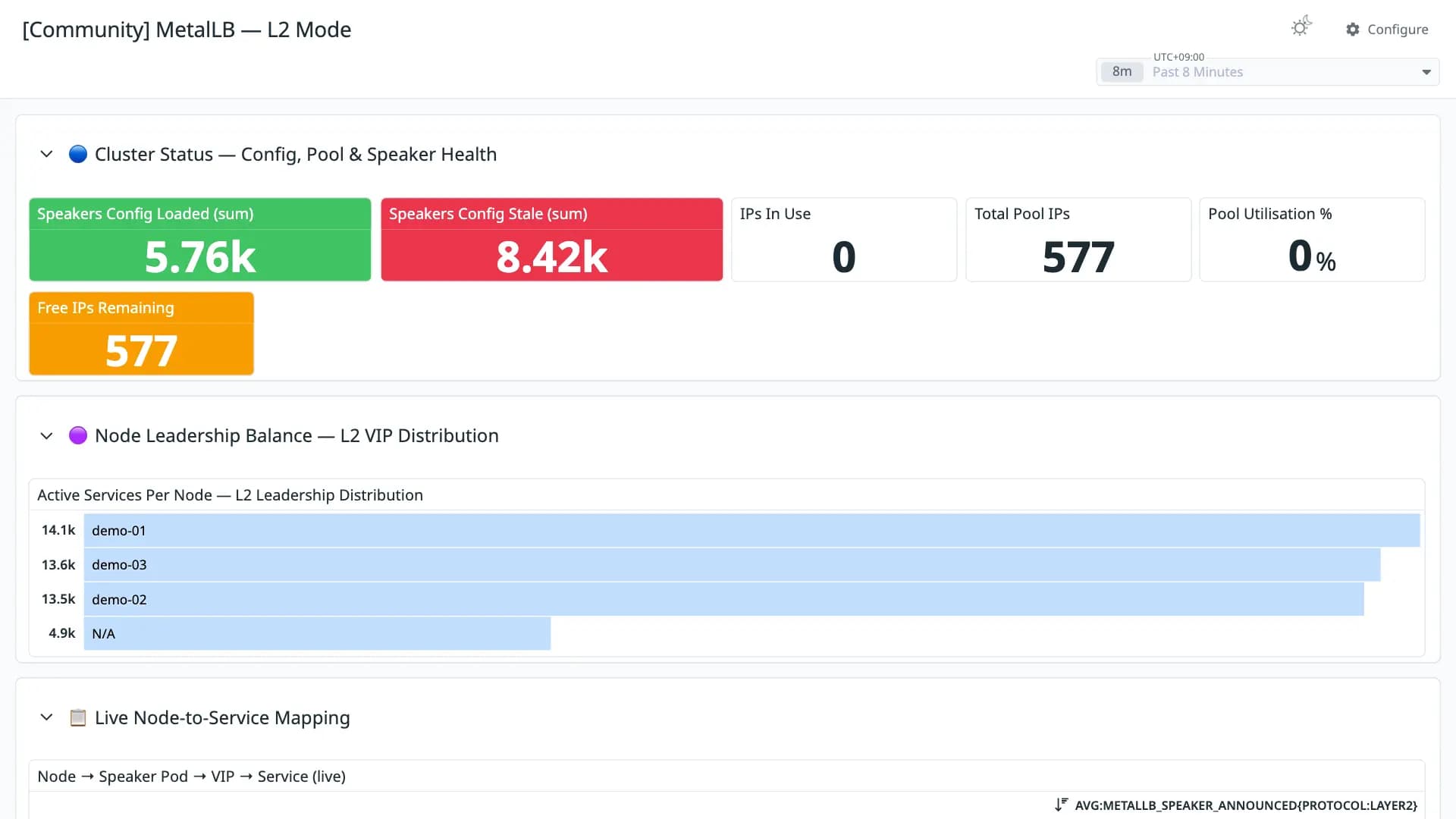Click the Active Services Per Node widget title
This screenshot has height=819, width=1456.
point(230,495)
